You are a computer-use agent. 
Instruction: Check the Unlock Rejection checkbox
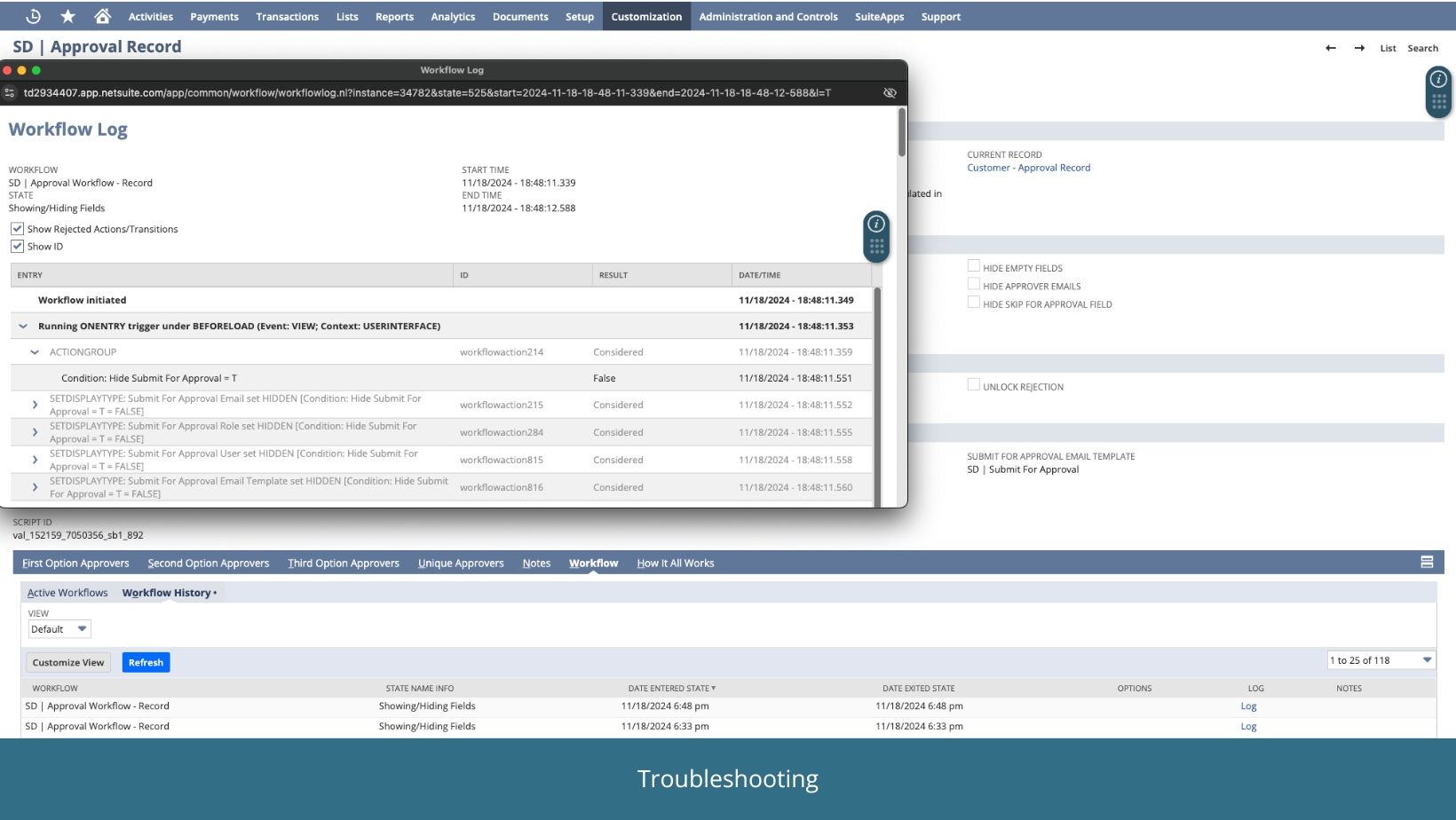point(973,385)
